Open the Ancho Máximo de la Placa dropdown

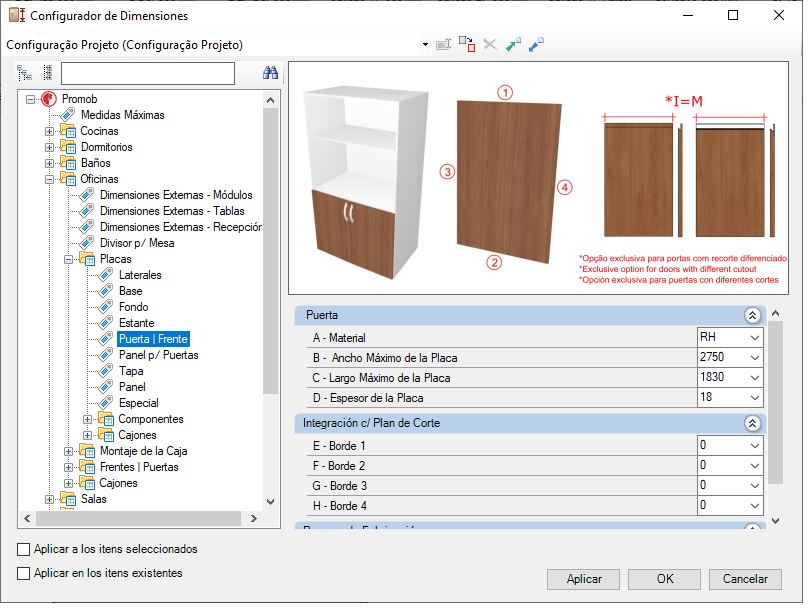[x=755, y=358]
